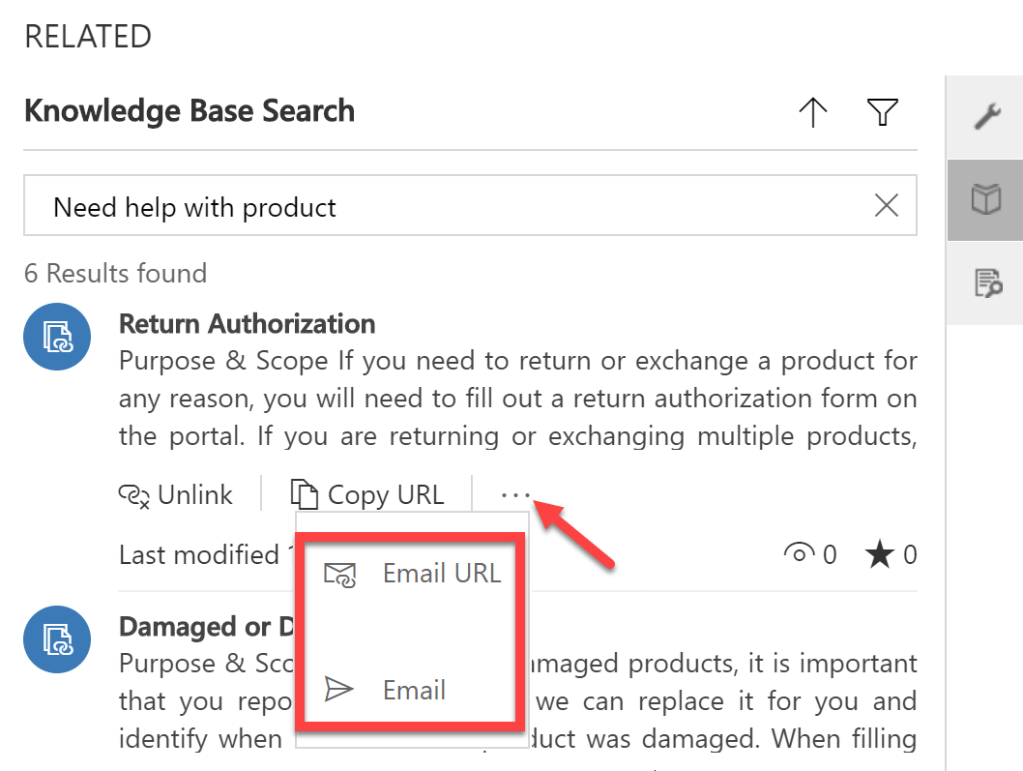1023x771 pixels.
Task: Click the eye view count icon
Action: click(799, 554)
